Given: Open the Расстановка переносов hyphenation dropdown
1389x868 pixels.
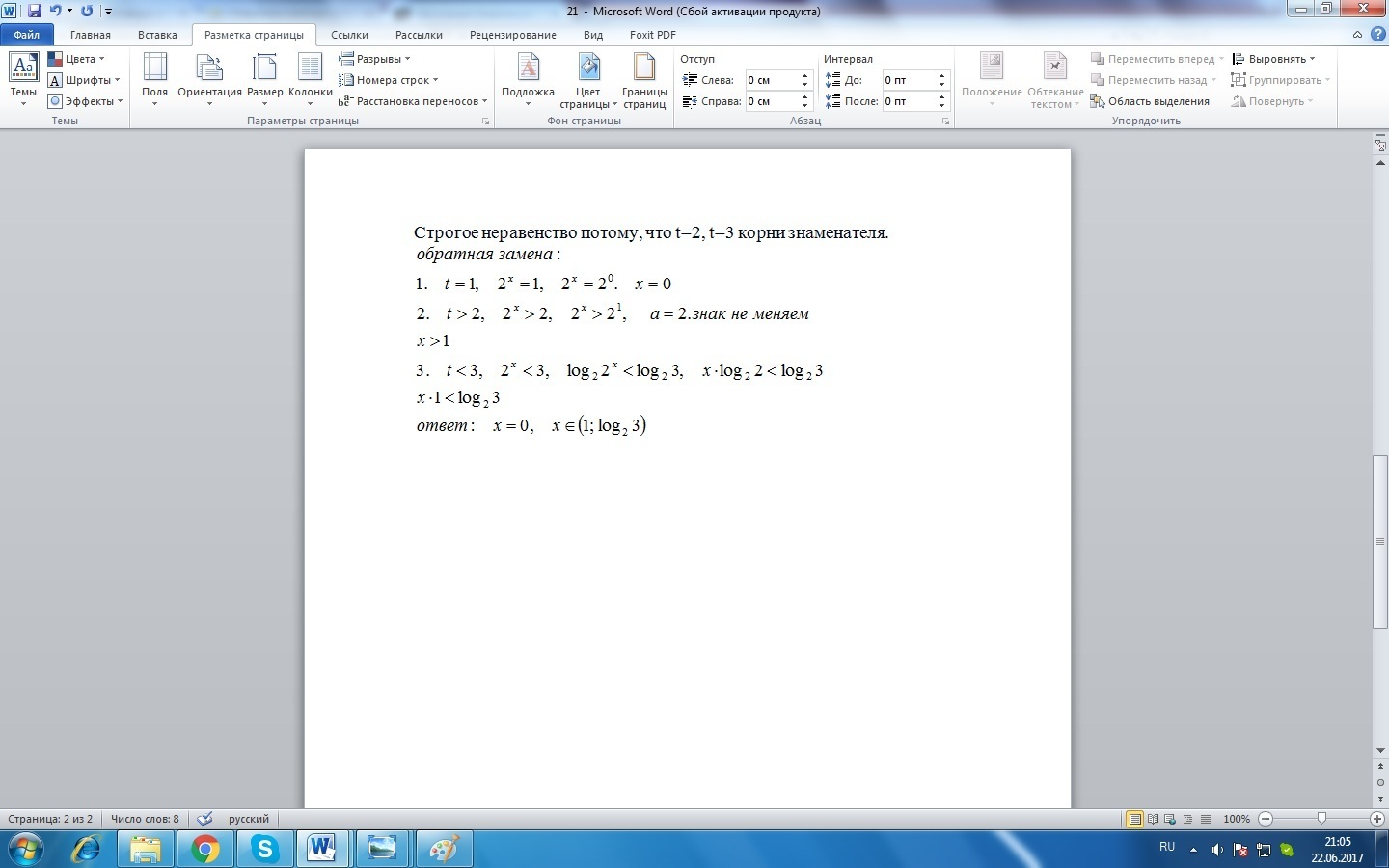Looking at the screenshot, I should coord(413,101).
